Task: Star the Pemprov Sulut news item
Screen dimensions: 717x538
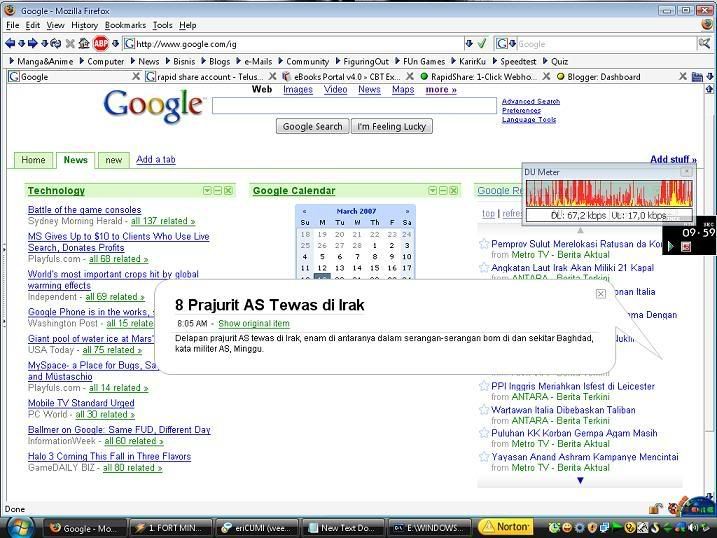Action: (484, 244)
